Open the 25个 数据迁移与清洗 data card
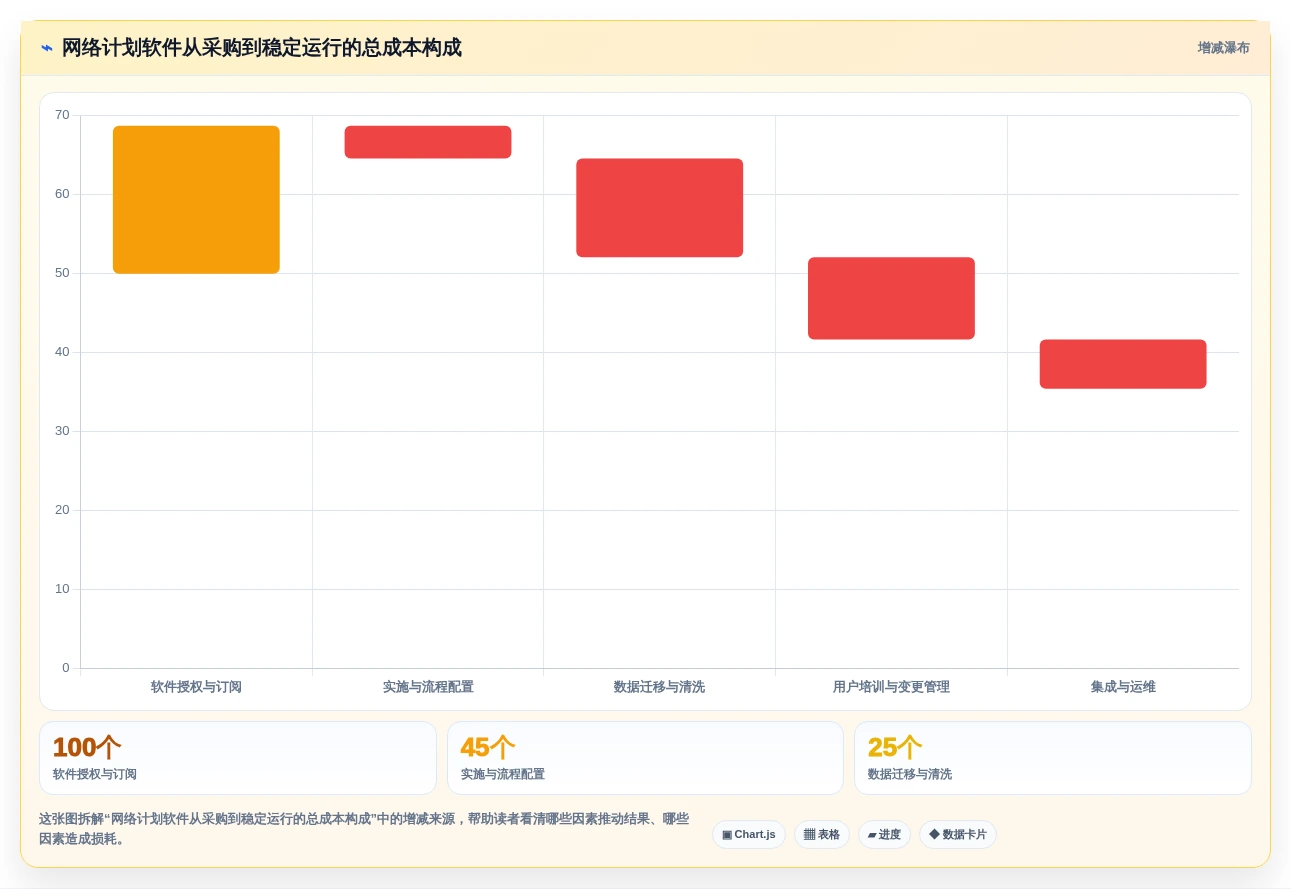Image resolution: width=1291 pixels, height=889 pixels. click(1052, 758)
